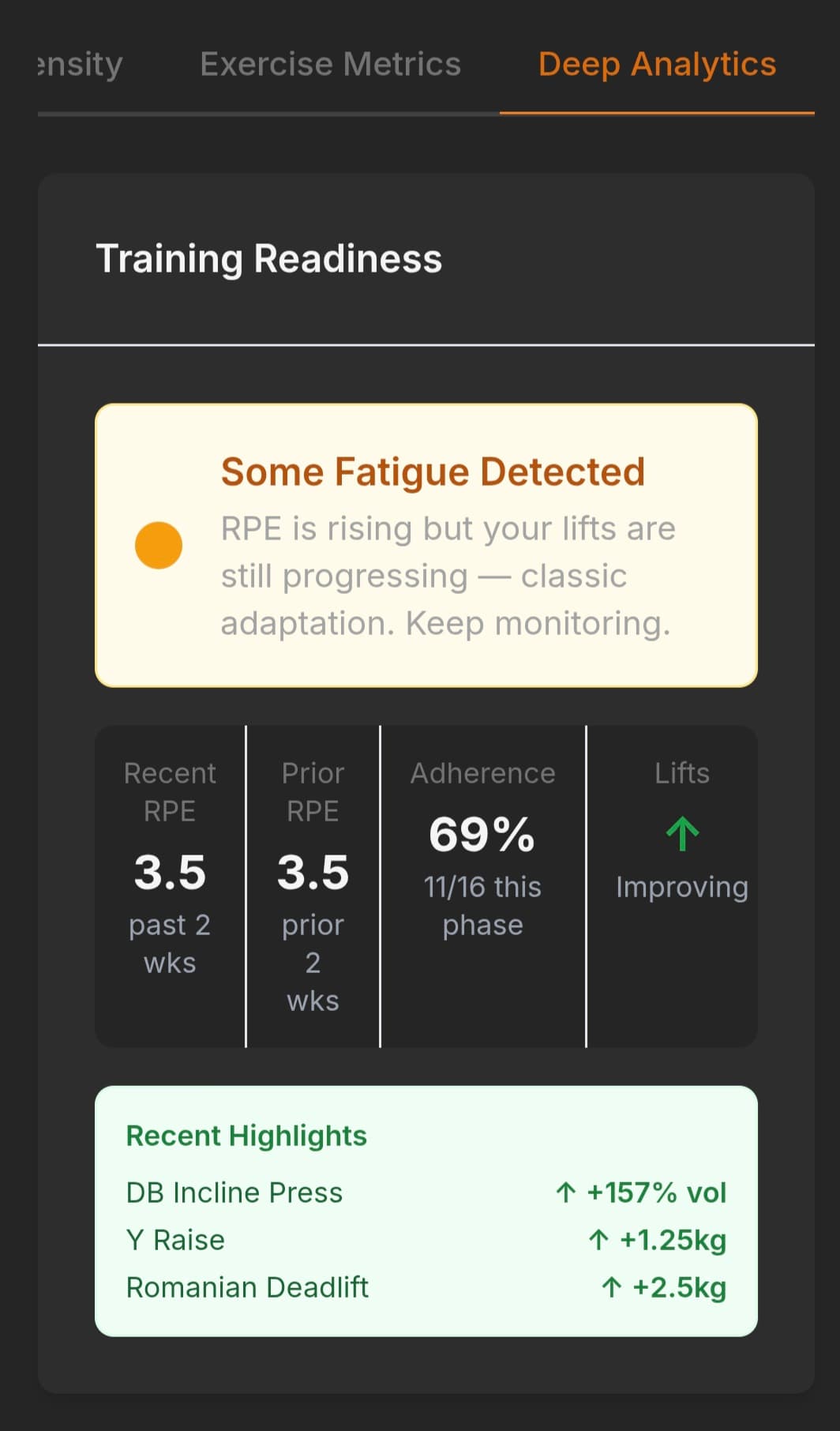This screenshot has width=840, height=1431.
Task: Toggle the Some Fatigue Detected alert
Action: tap(426, 544)
